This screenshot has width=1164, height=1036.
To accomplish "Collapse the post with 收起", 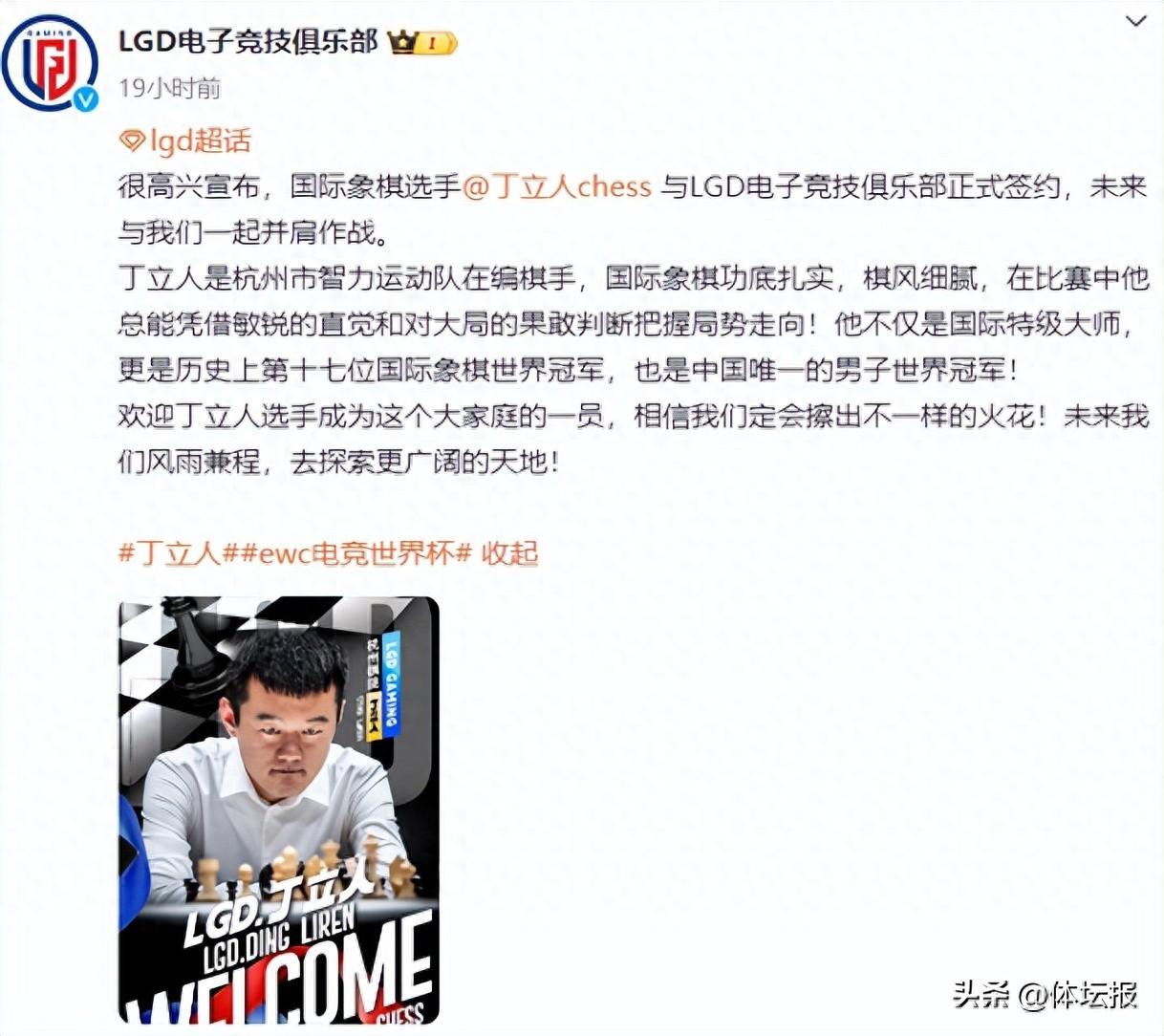I will [509, 552].
